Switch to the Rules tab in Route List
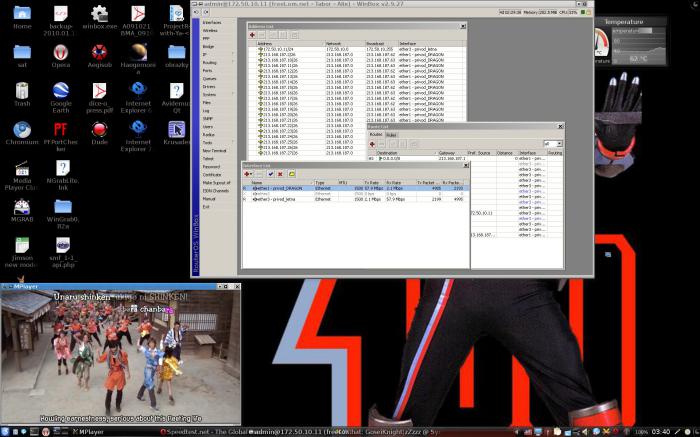700x437 pixels. pyautogui.click(x=391, y=135)
